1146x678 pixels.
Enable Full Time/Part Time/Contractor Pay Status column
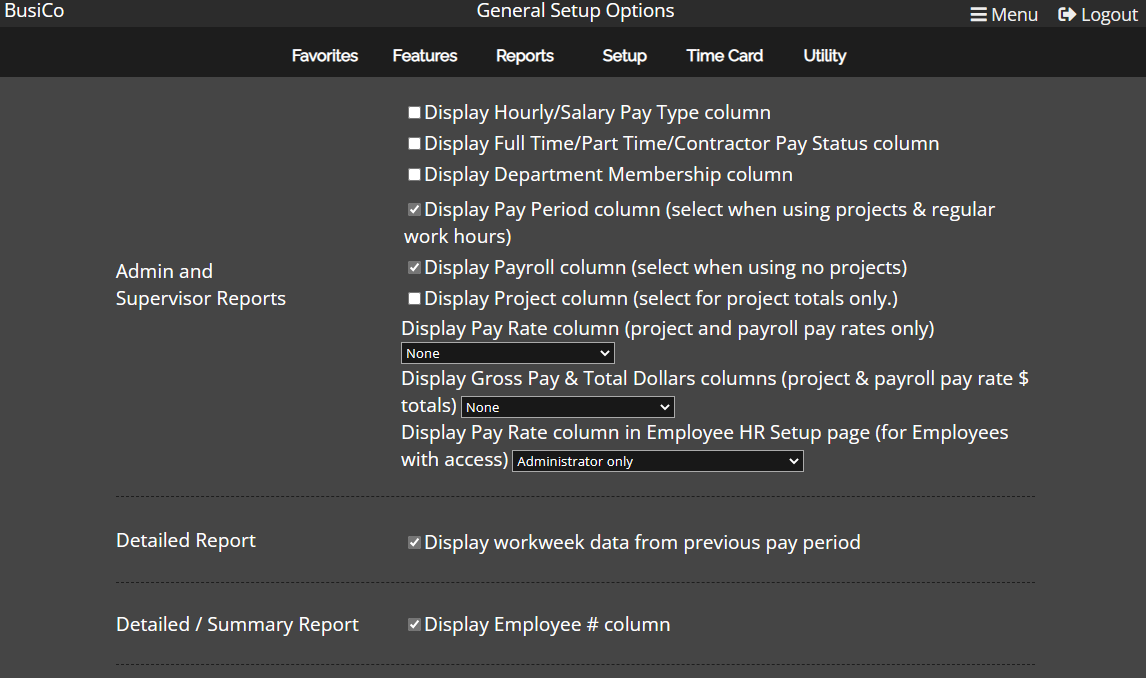point(414,144)
